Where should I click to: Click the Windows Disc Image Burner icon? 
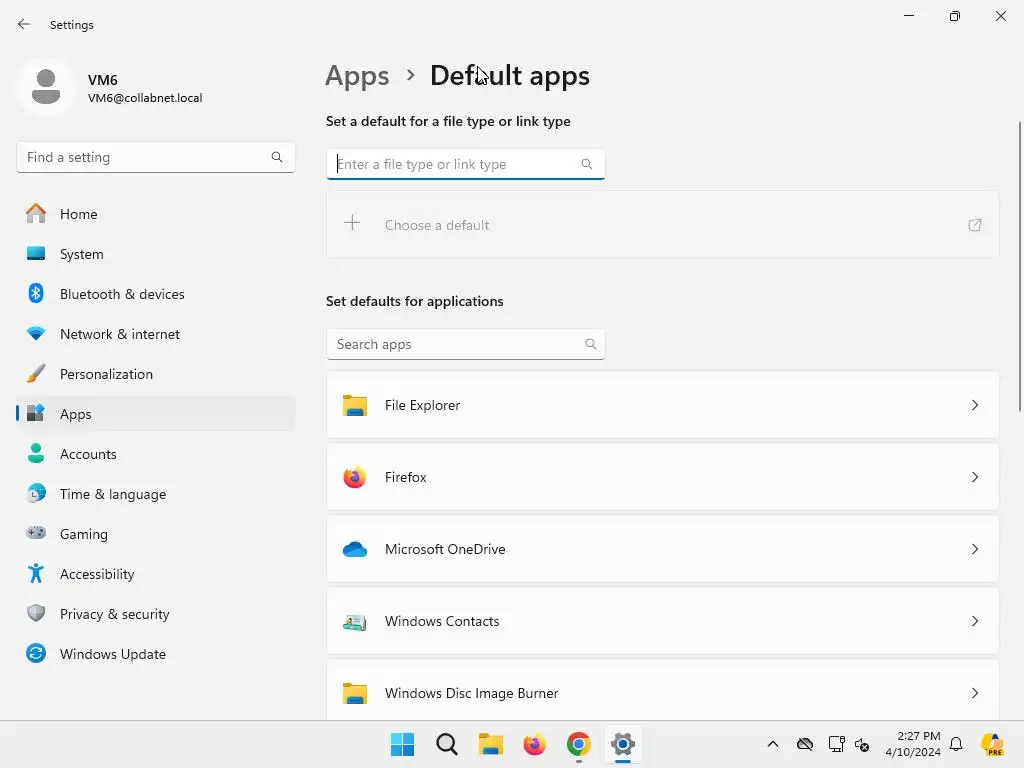(355, 694)
